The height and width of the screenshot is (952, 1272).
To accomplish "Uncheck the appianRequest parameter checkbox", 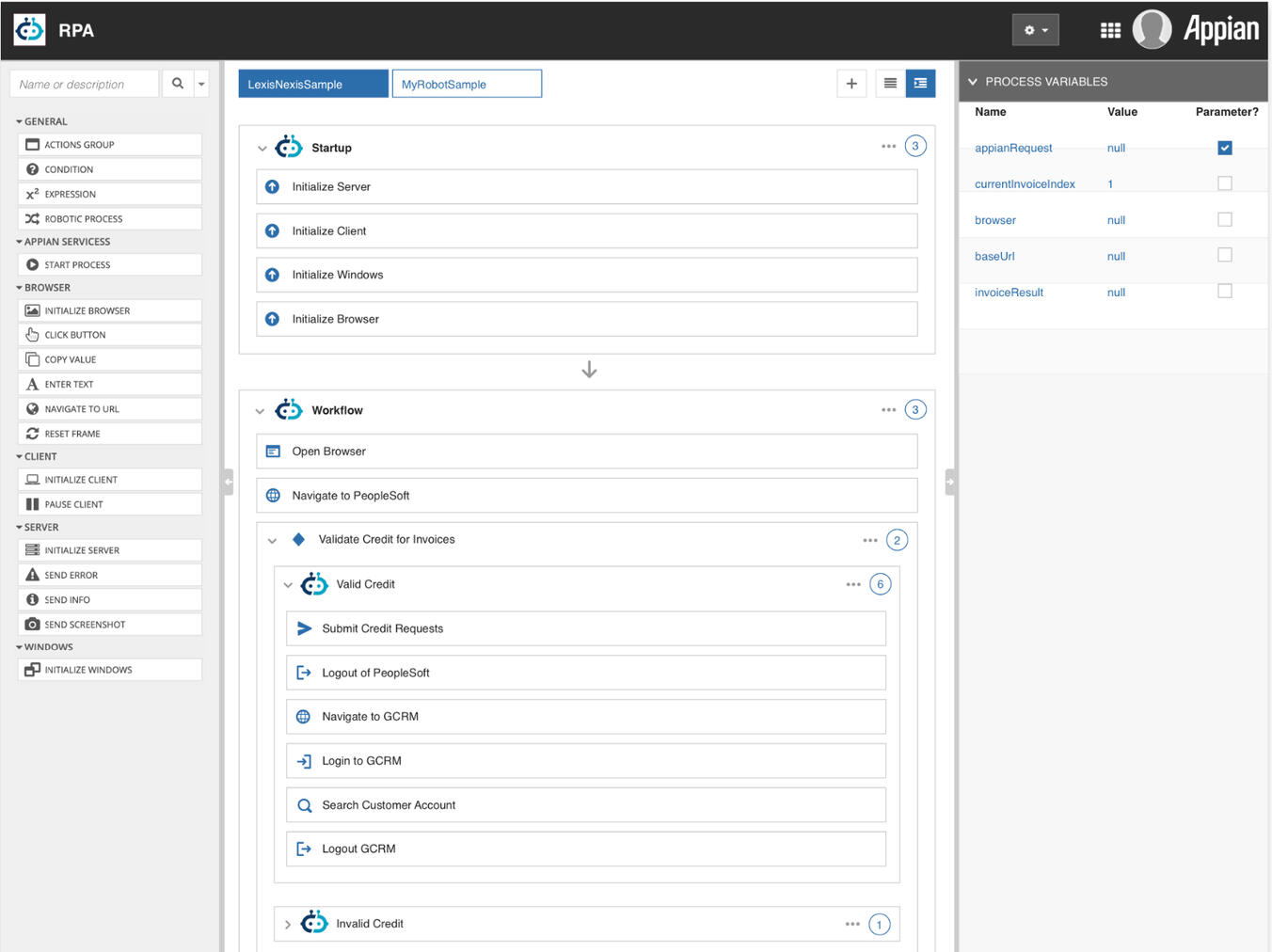I will 1225,148.
